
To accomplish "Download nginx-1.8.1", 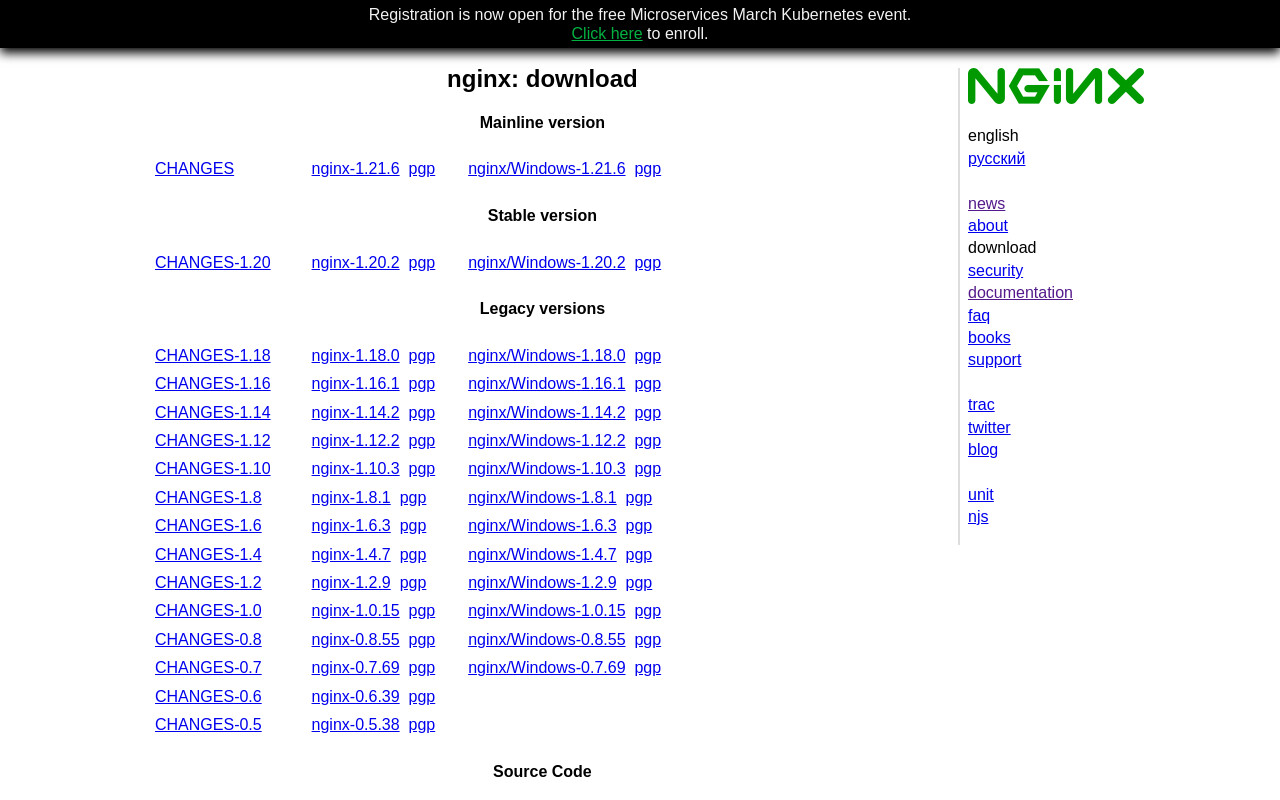I will (x=351, y=498).
